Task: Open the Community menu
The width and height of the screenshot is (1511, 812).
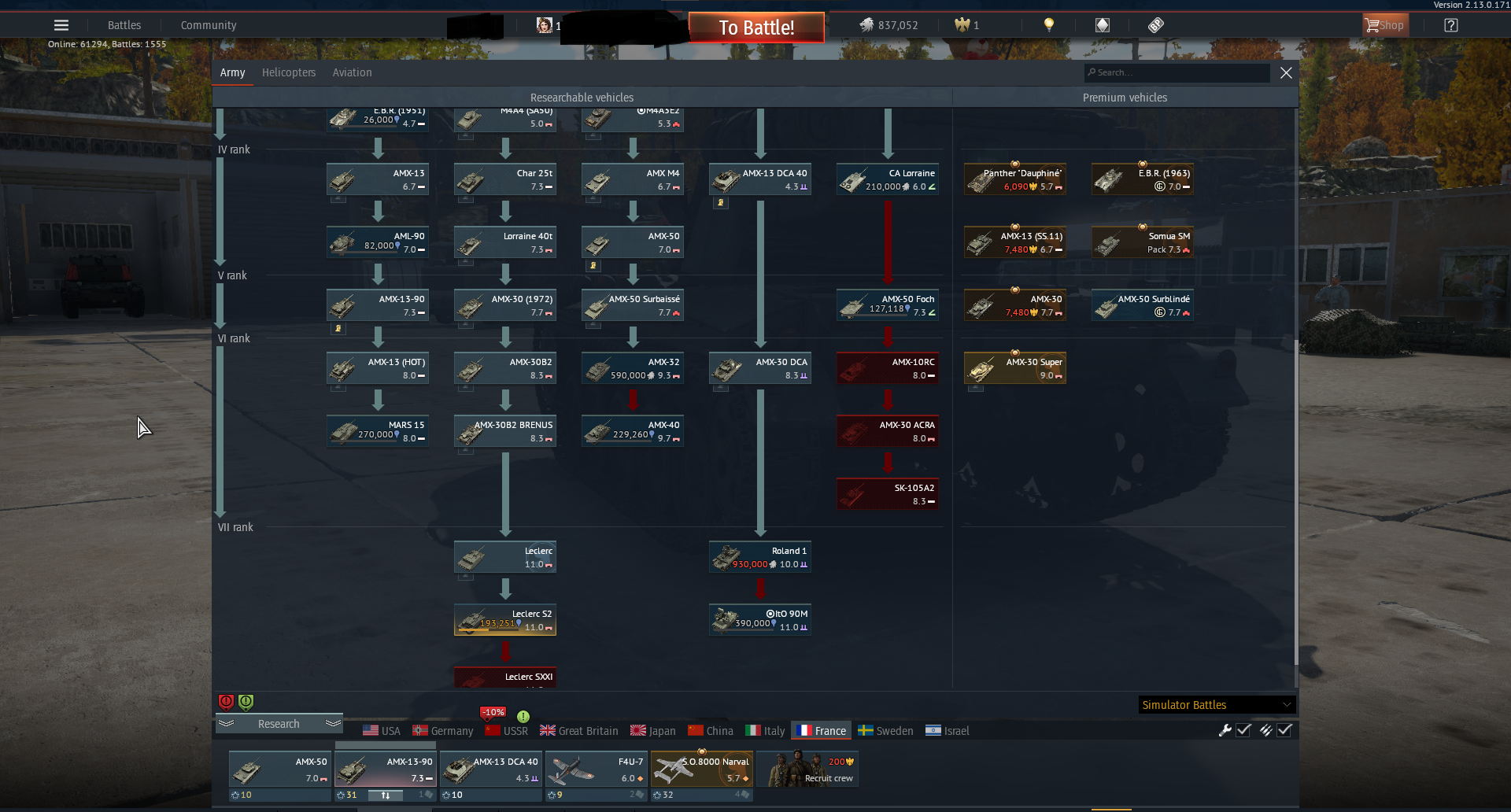Action: (x=209, y=25)
